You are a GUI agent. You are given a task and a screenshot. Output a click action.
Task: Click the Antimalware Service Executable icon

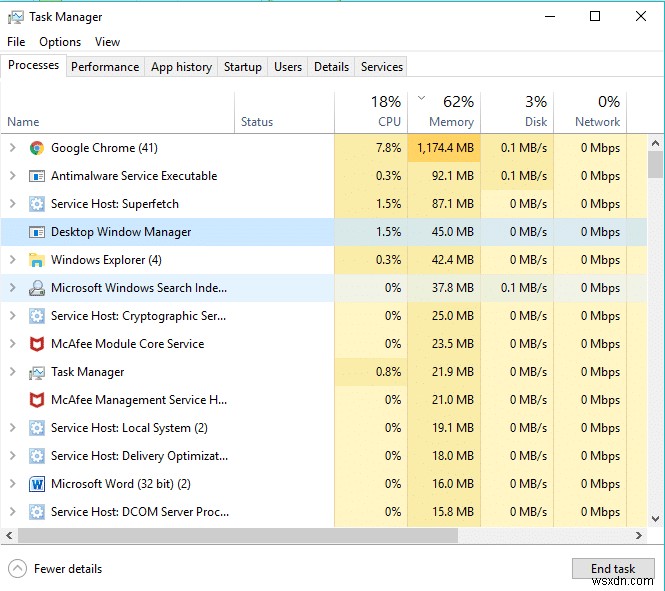click(x=37, y=176)
